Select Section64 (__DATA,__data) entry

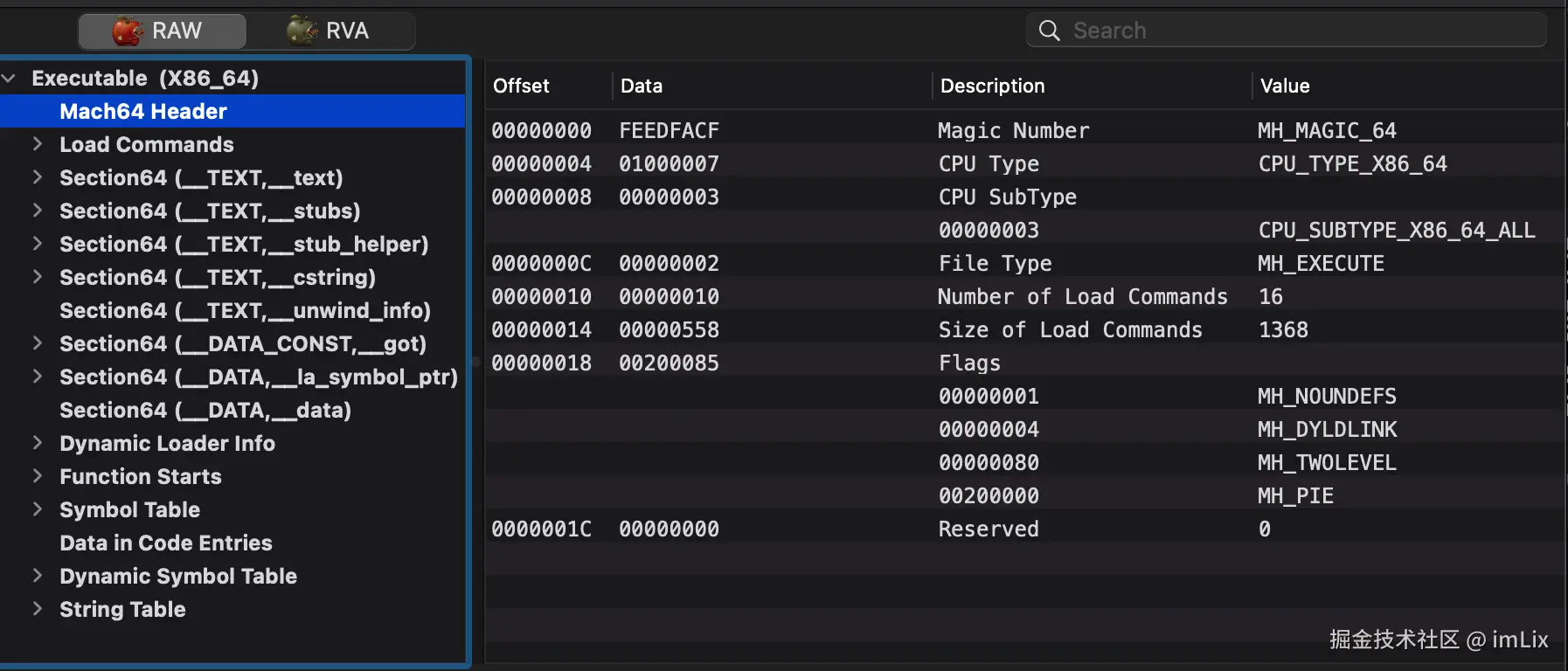(x=205, y=411)
